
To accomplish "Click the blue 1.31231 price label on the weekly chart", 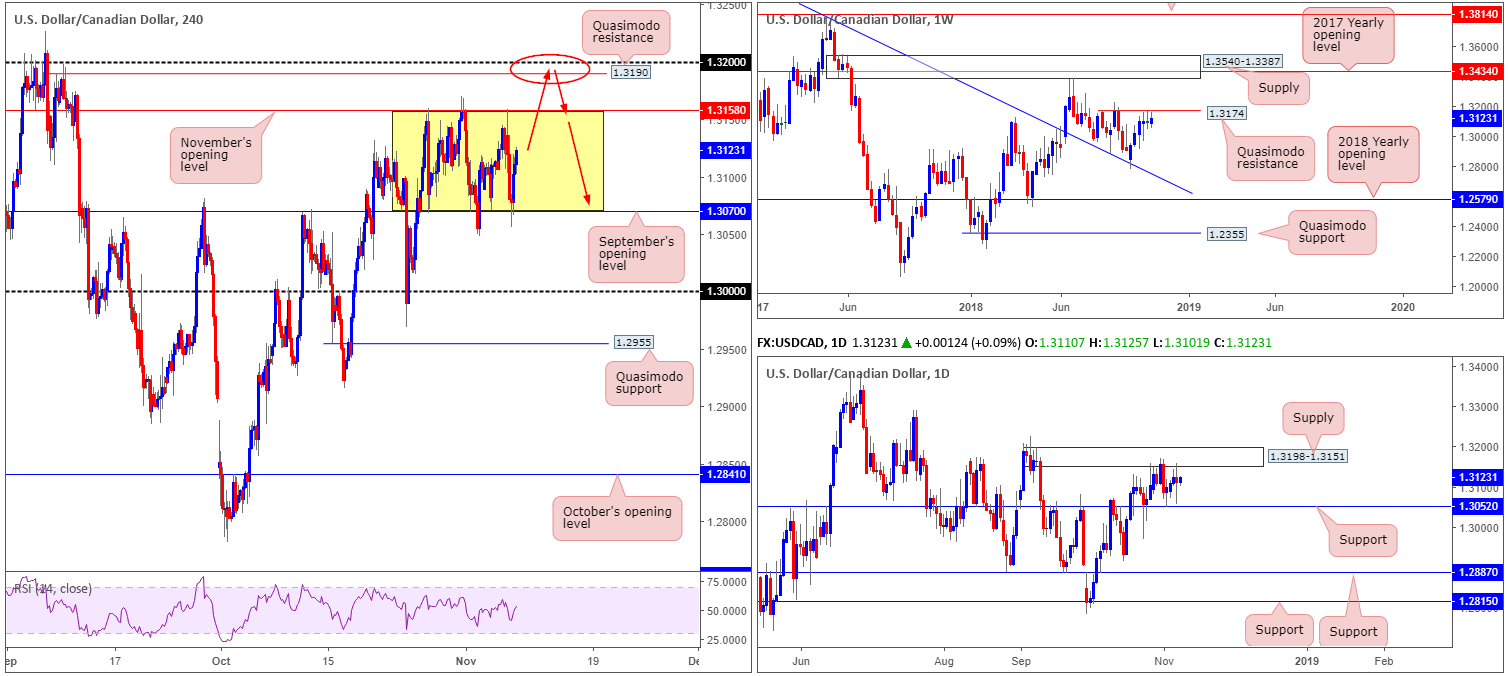I will coord(1476,118).
